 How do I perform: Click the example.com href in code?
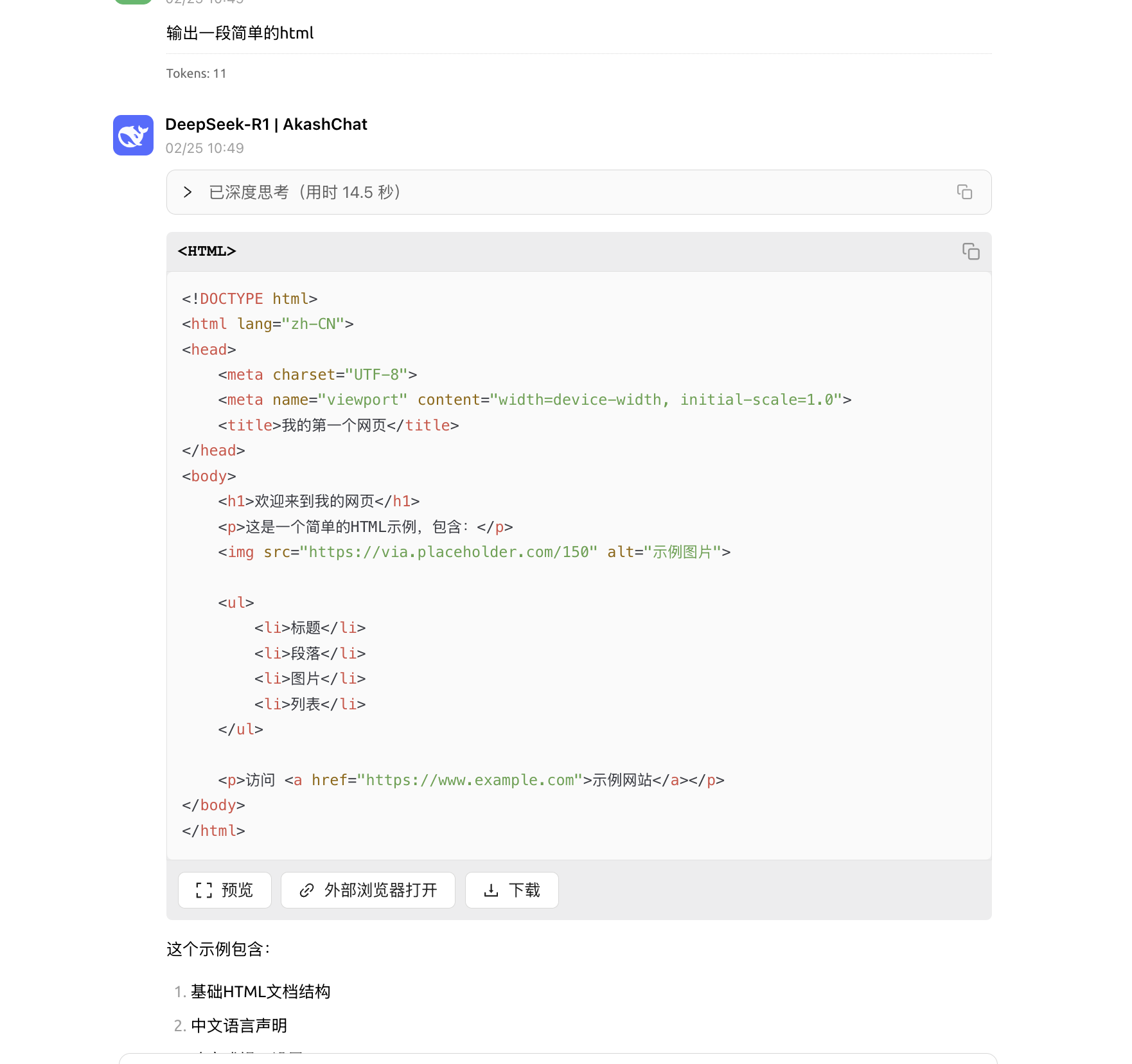(470, 780)
